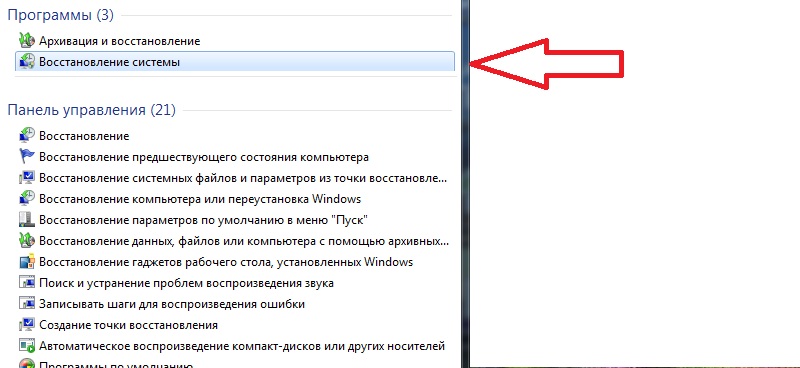
Task: Open the Восстановление control panel item
Action: point(84,136)
